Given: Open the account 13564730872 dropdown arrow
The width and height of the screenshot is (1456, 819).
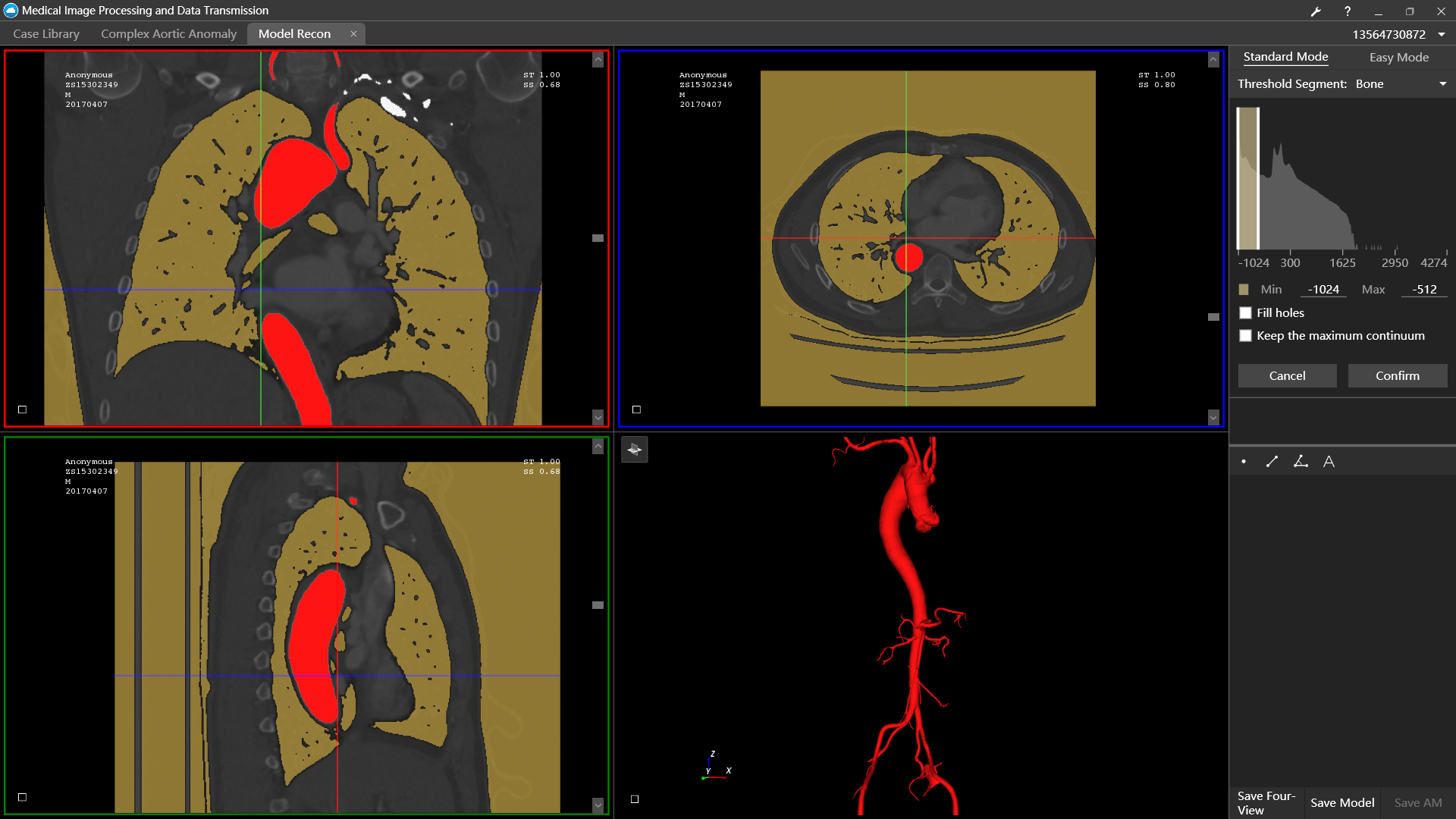Looking at the screenshot, I should (x=1441, y=35).
